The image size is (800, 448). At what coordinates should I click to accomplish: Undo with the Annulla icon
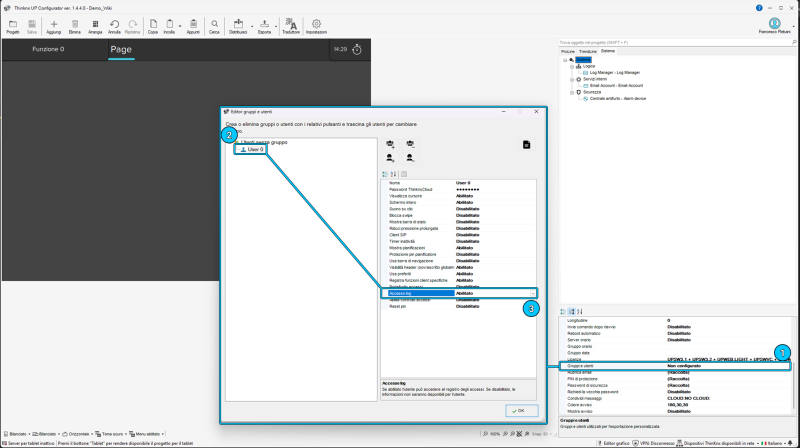(114, 24)
